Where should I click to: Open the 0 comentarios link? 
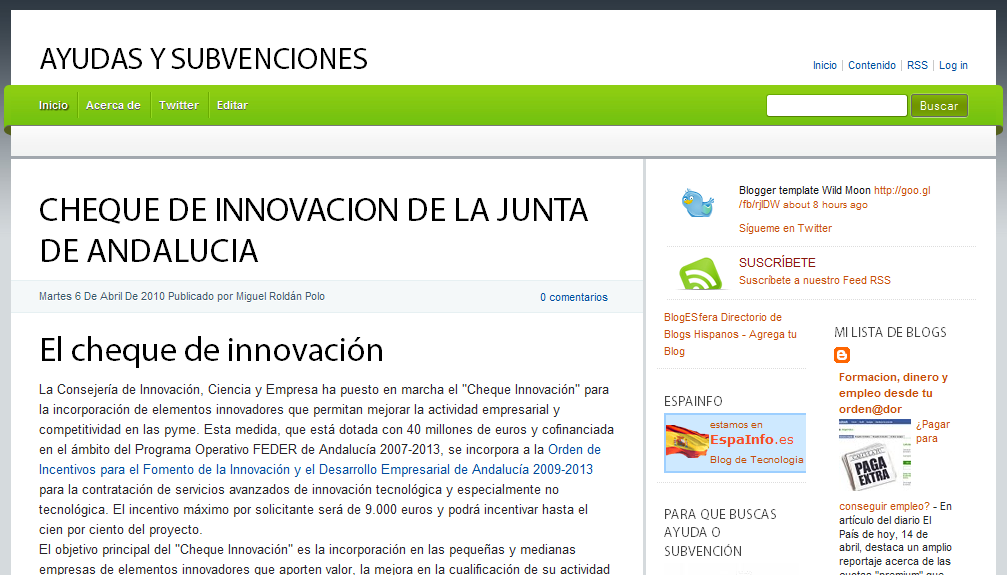coord(574,297)
